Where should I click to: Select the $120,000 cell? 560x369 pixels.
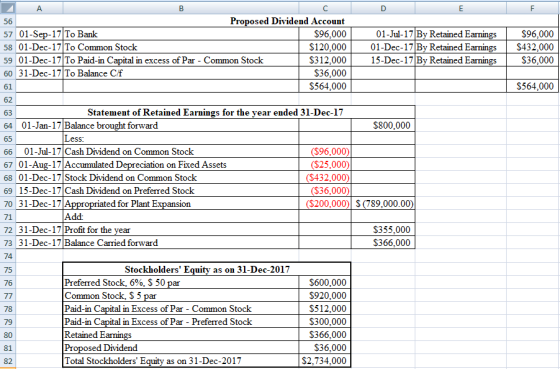(325, 47)
